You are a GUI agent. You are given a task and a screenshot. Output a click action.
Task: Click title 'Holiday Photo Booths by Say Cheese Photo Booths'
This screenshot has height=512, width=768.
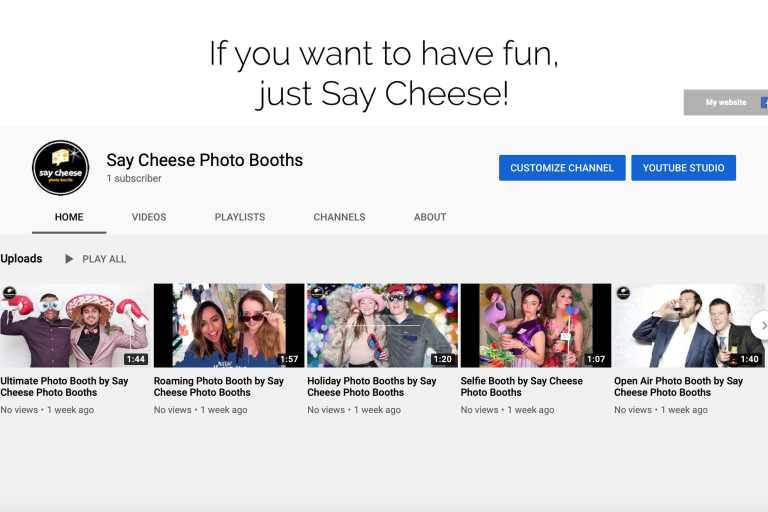[372, 387]
